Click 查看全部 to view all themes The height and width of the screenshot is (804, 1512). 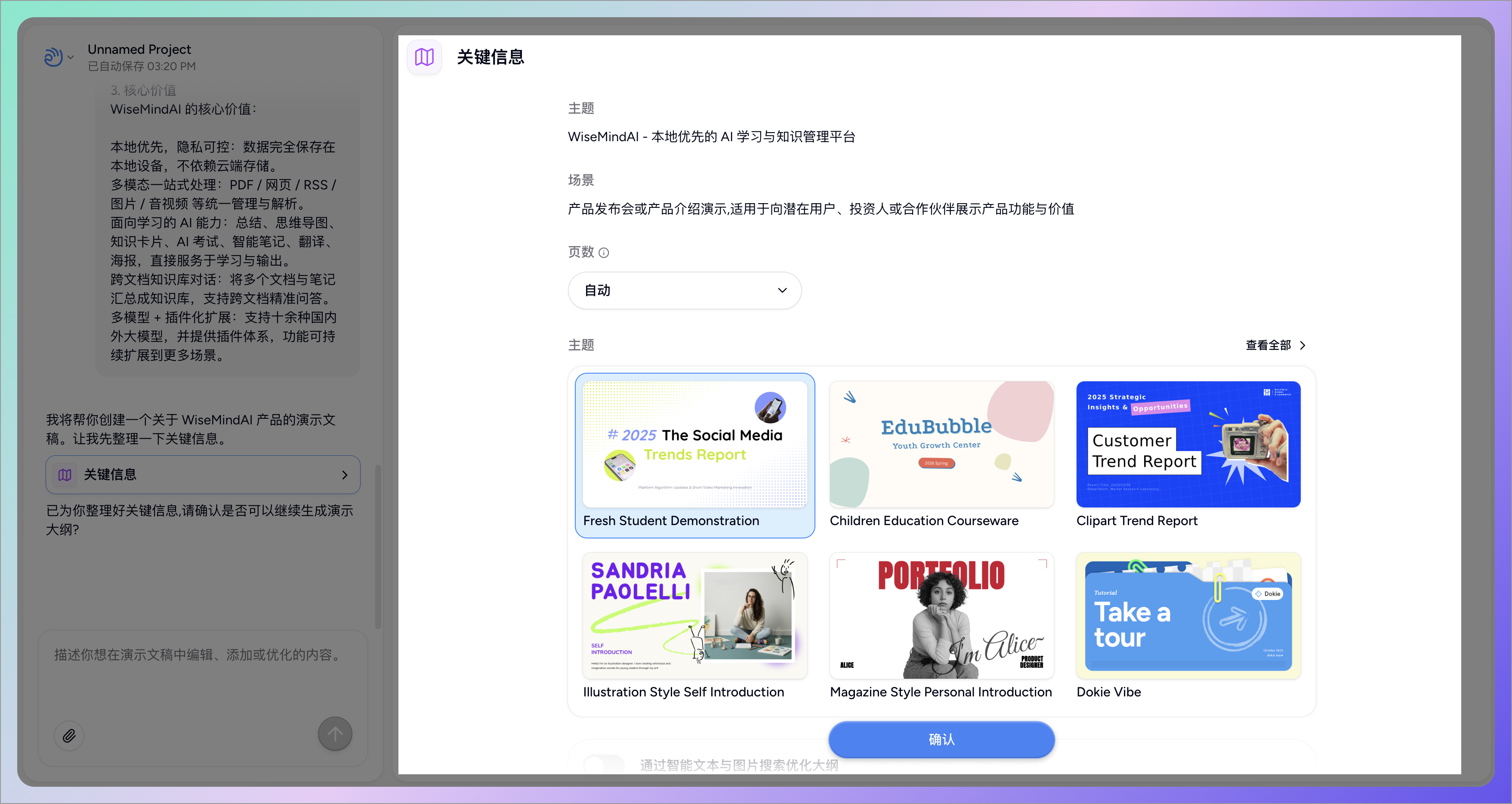1268,345
